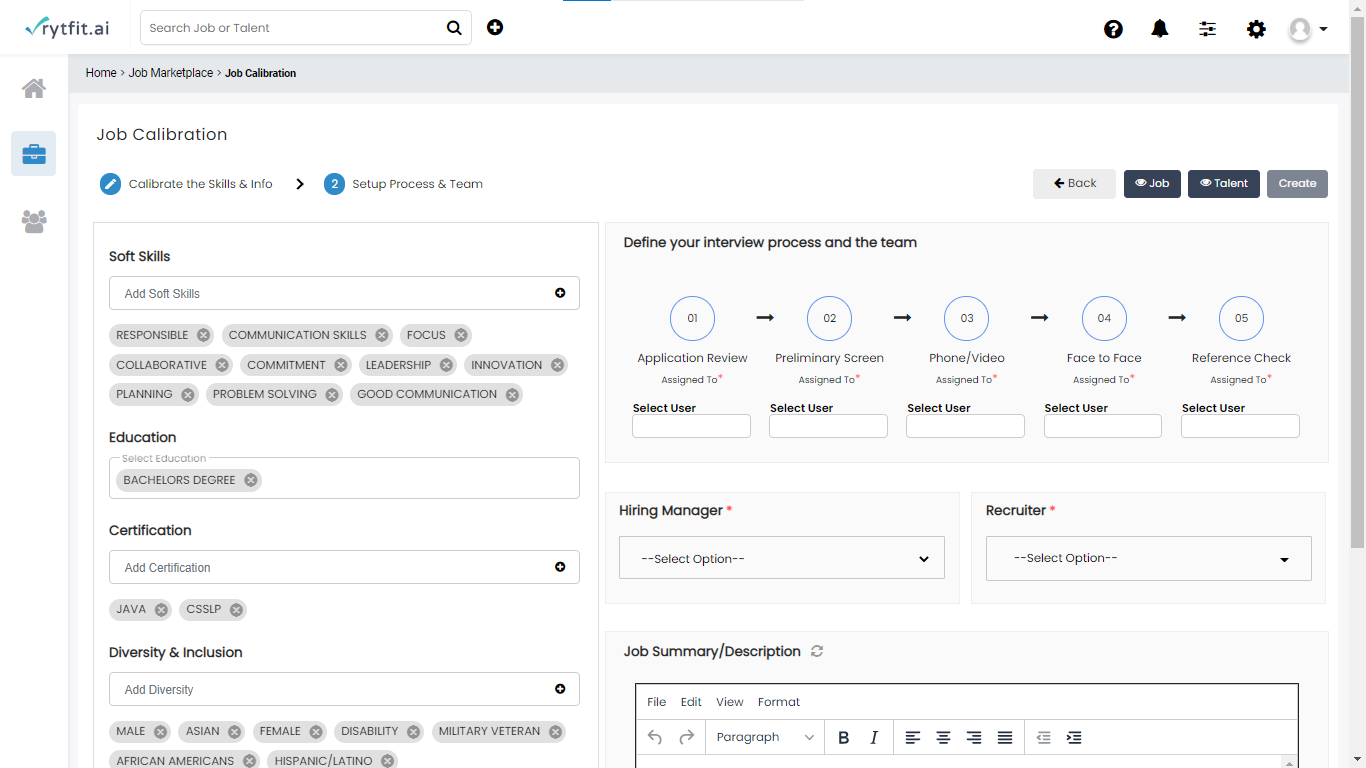Remove the MILITARY VETERAN tag

555,731
